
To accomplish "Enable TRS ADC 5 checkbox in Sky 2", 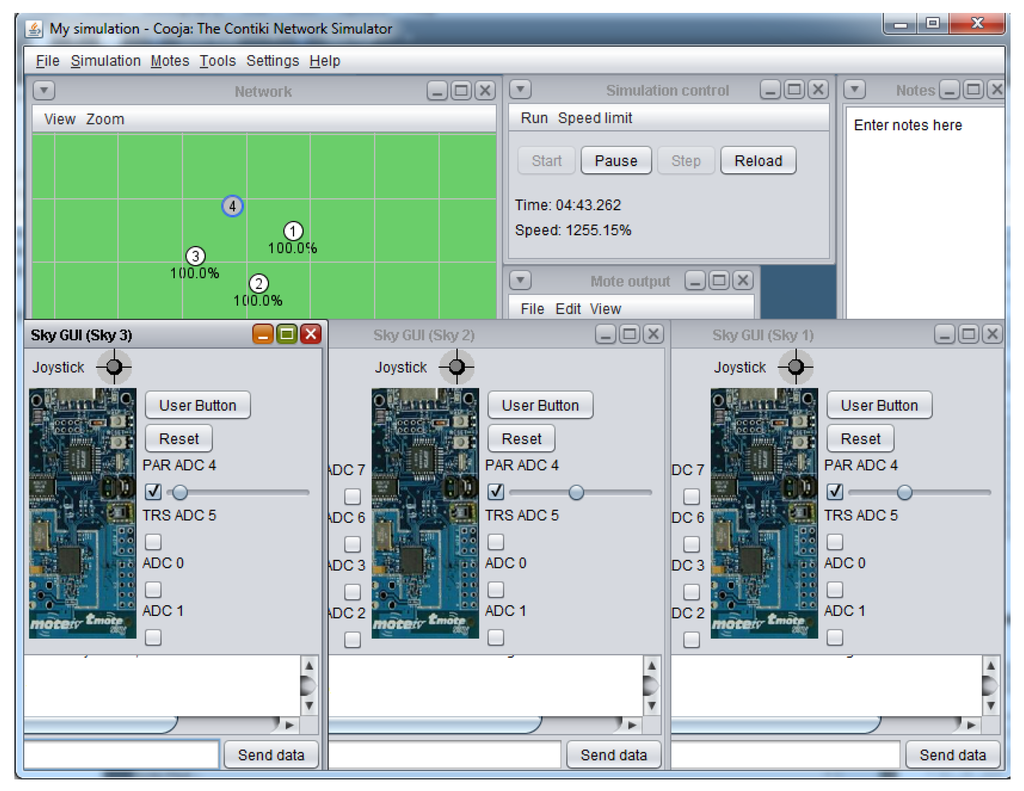I will [496, 541].
